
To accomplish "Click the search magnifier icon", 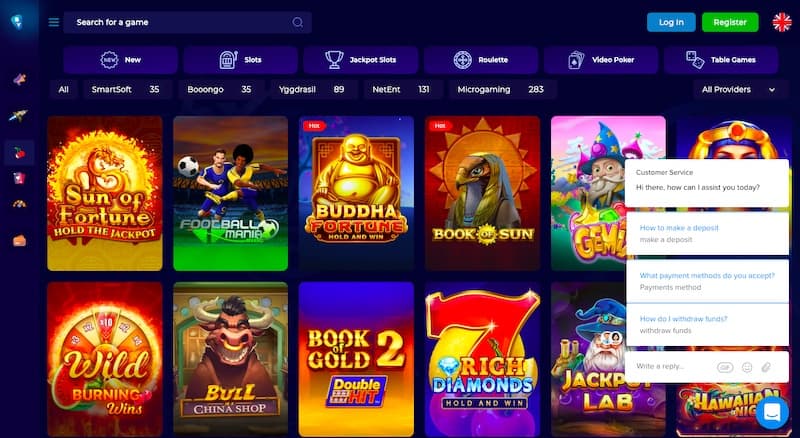I will pos(297,22).
